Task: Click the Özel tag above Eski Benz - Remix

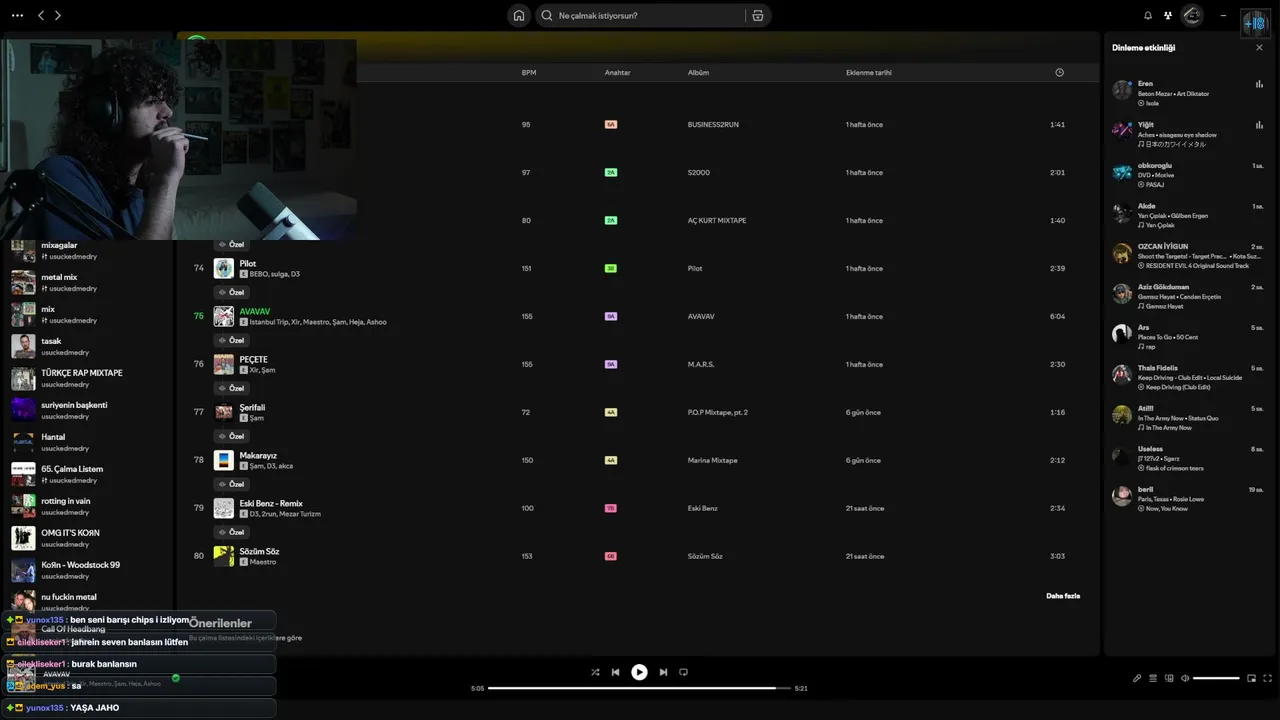Action: (x=232, y=484)
